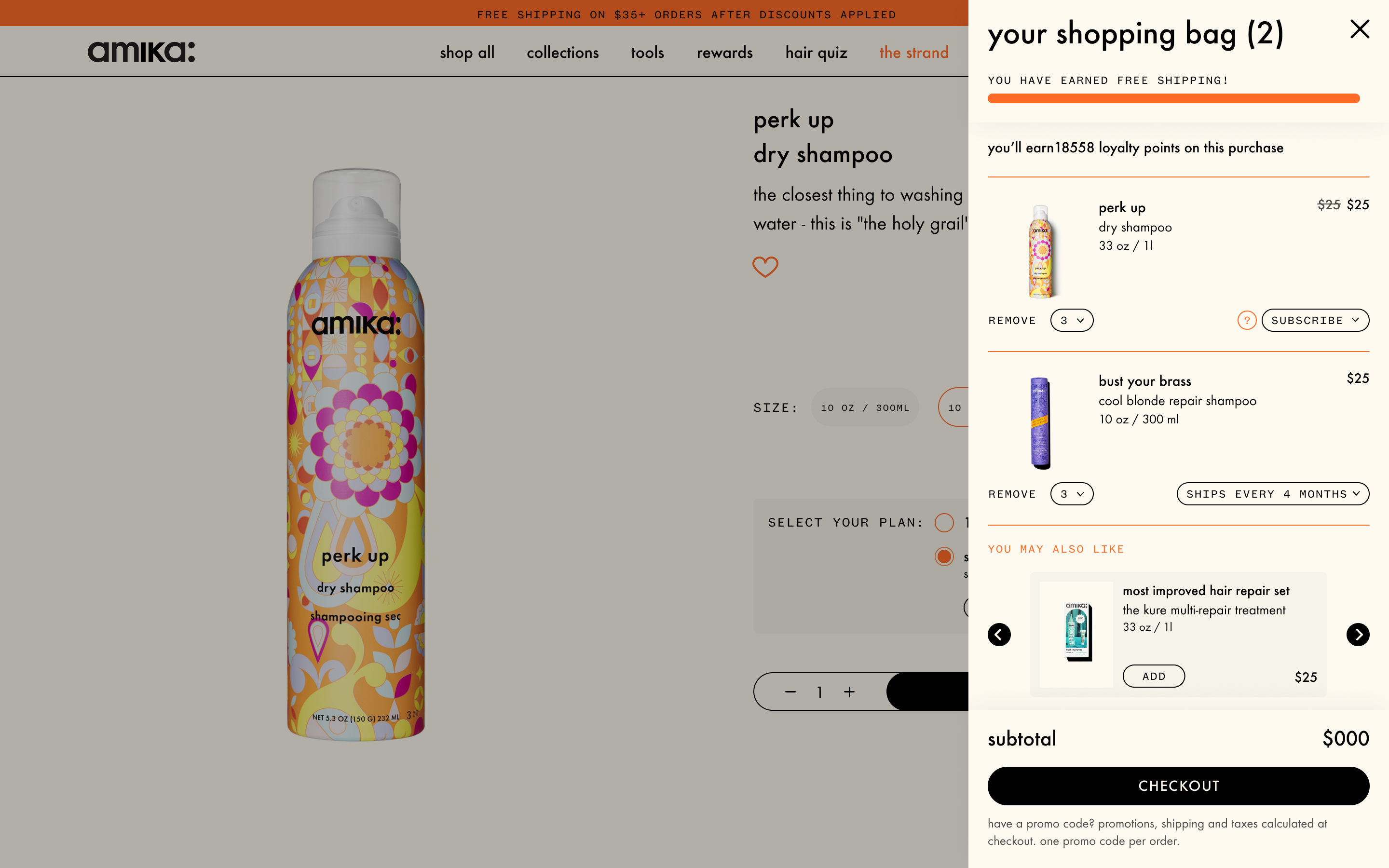The height and width of the screenshot is (868, 1389).
Task: Add most improved hair repair set
Action: pyautogui.click(x=1153, y=676)
